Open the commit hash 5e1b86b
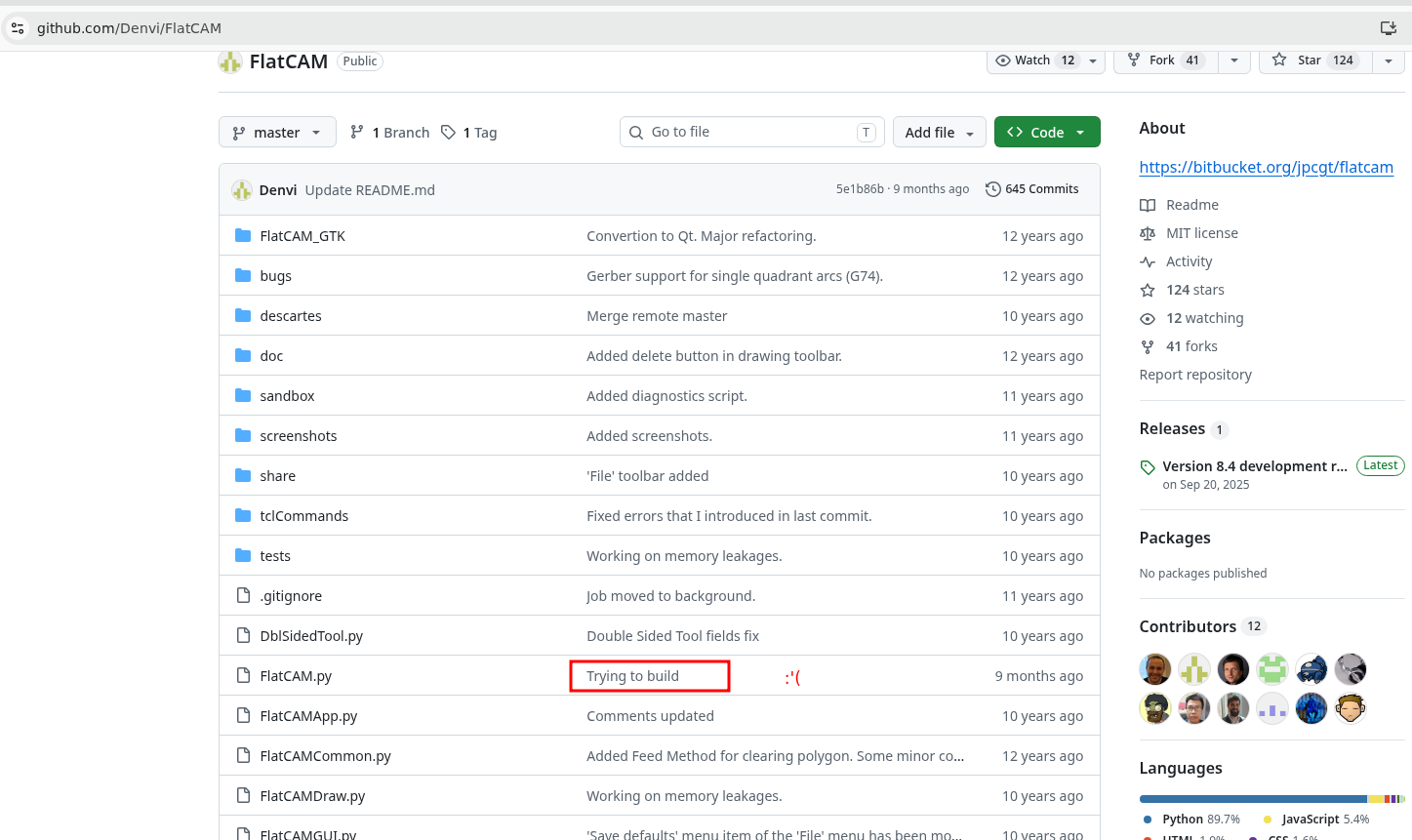This screenshot has height=840, width=1412. click(x=860, y=189)
